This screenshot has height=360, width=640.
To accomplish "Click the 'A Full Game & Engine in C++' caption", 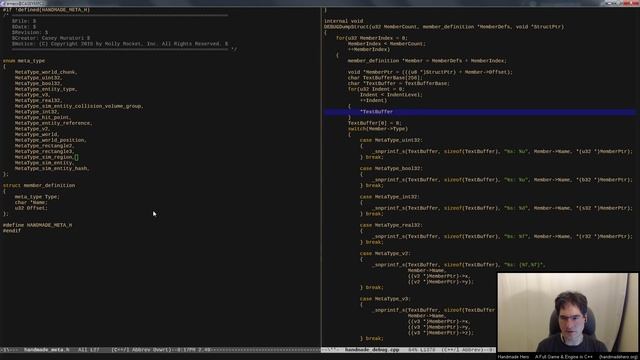I will [x=564, y=357].
